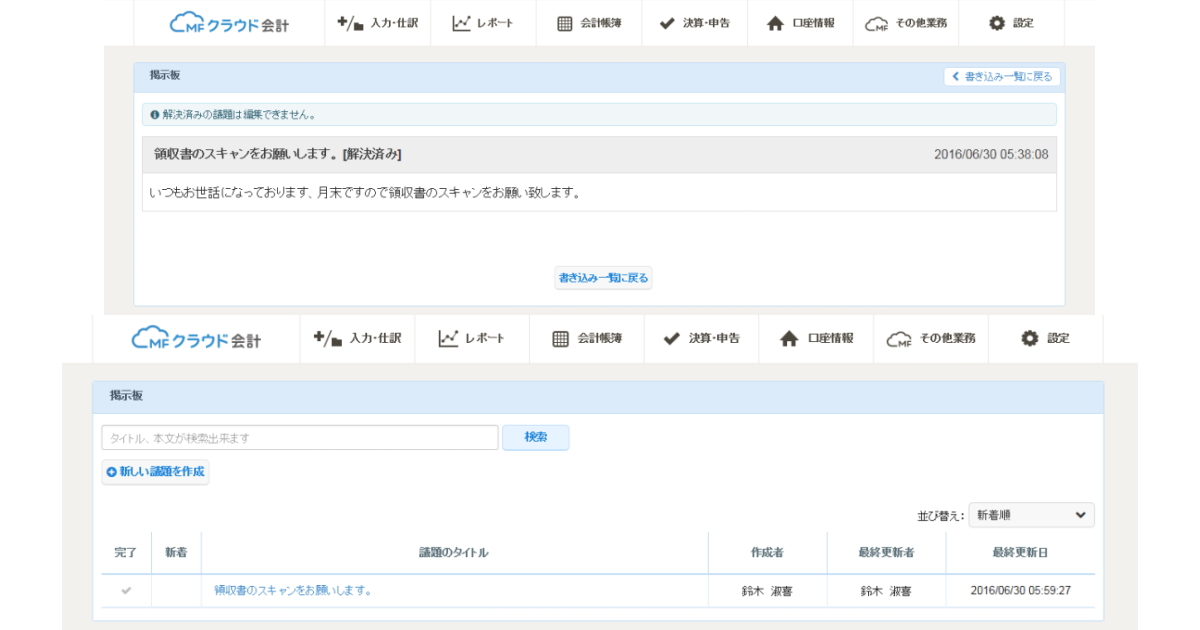The height and width of the screenshot is (630, 1200).
Task: Click timestamp 2016/06/30 05:38:08 in top window
Action: click(991, 155)
